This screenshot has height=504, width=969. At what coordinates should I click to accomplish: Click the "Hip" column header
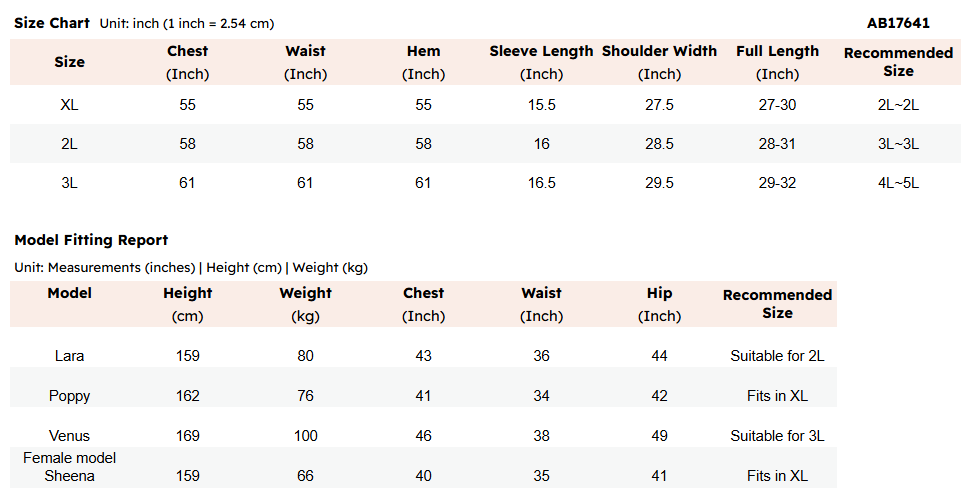659,293
